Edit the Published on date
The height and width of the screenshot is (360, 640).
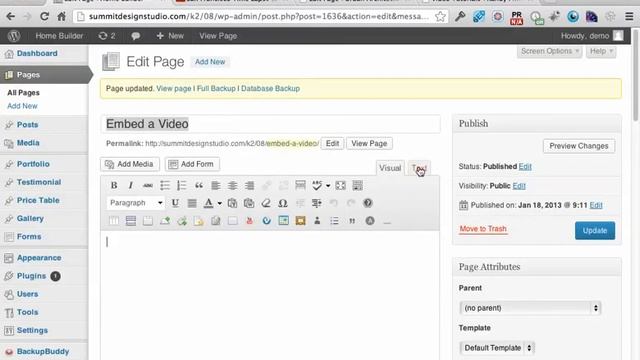point(596,205)
